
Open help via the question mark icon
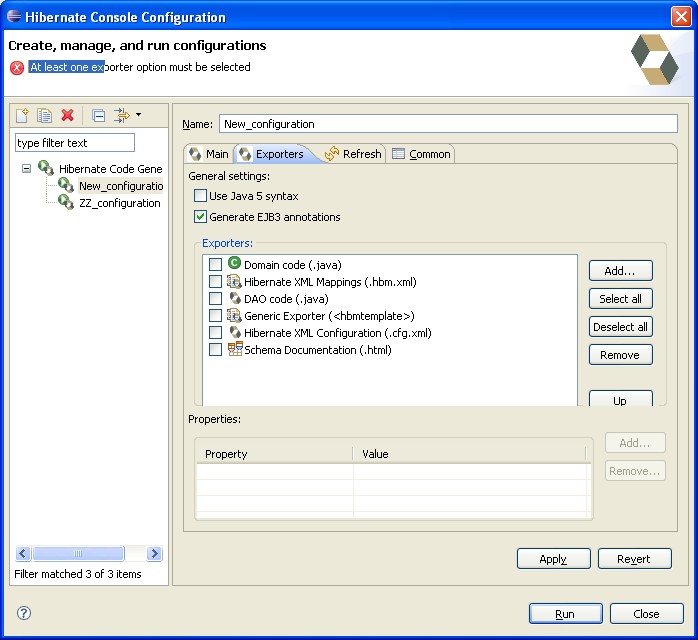pos(24,613)
